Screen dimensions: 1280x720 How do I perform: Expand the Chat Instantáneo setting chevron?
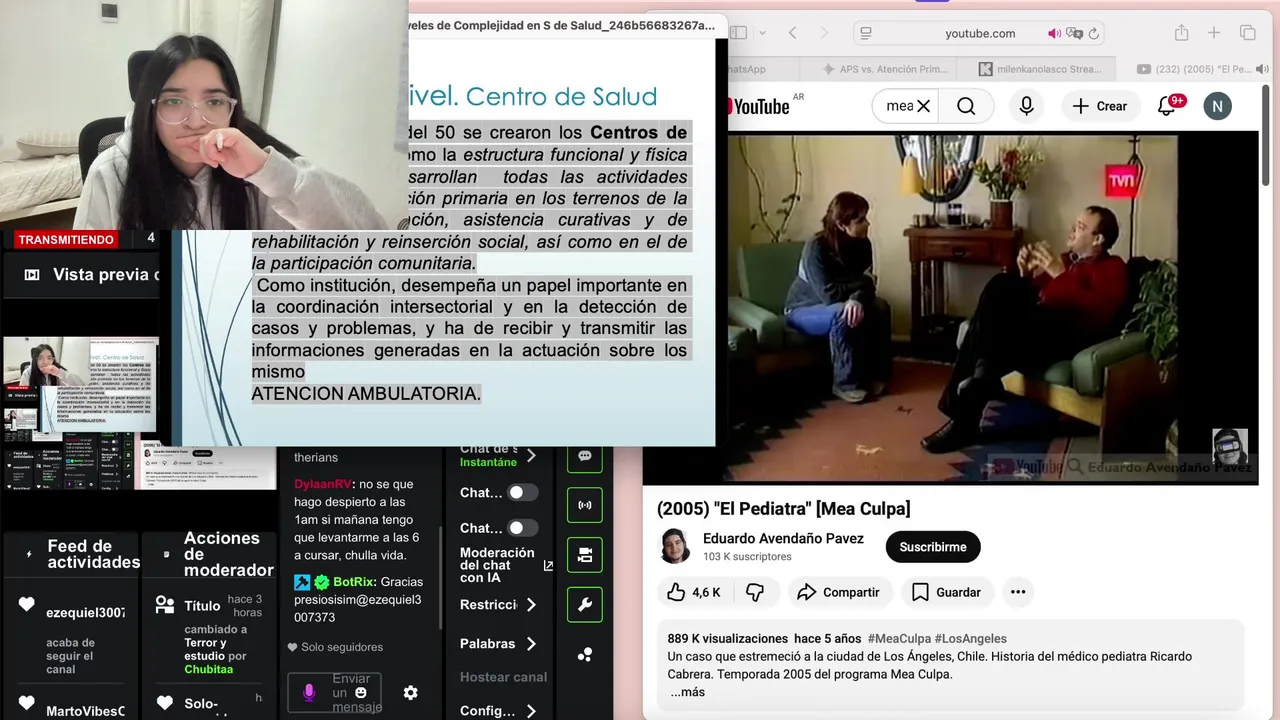pos(531,456)
